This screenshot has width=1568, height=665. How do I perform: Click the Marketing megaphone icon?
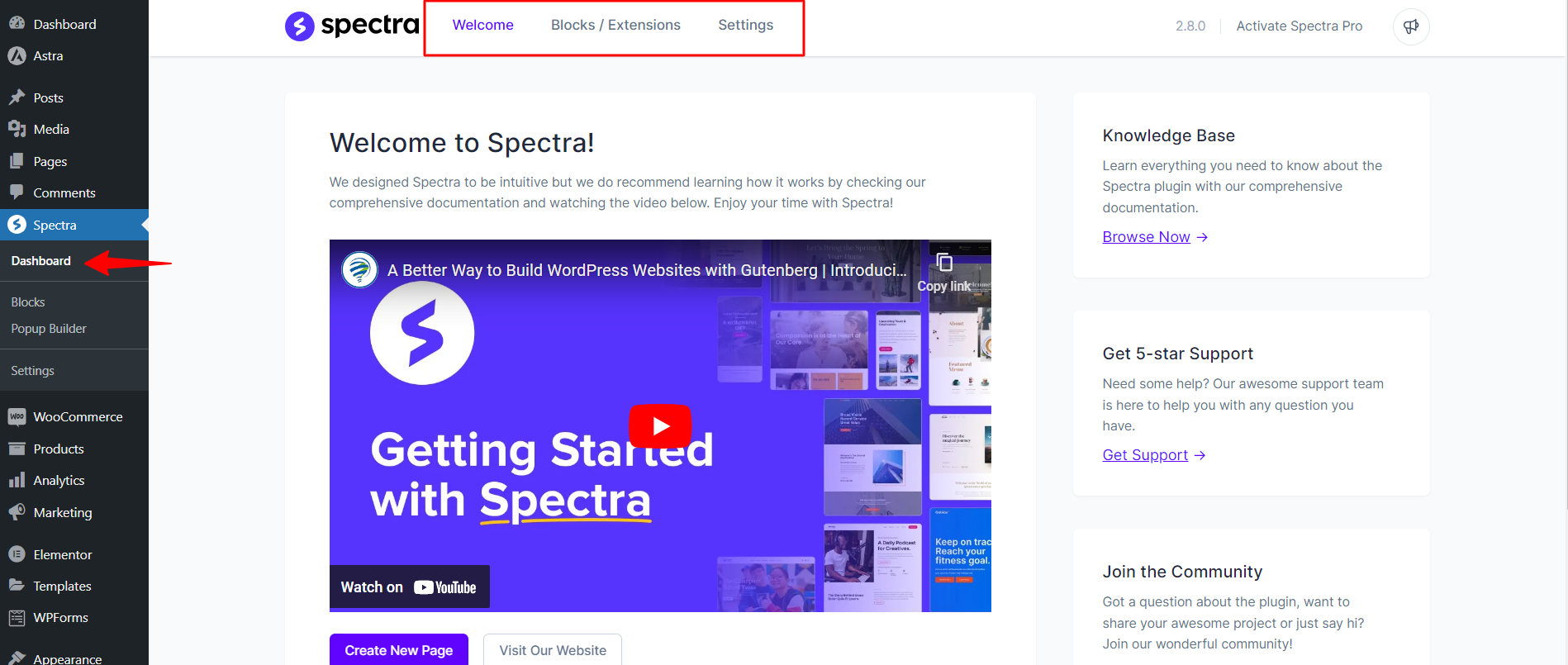17,512
